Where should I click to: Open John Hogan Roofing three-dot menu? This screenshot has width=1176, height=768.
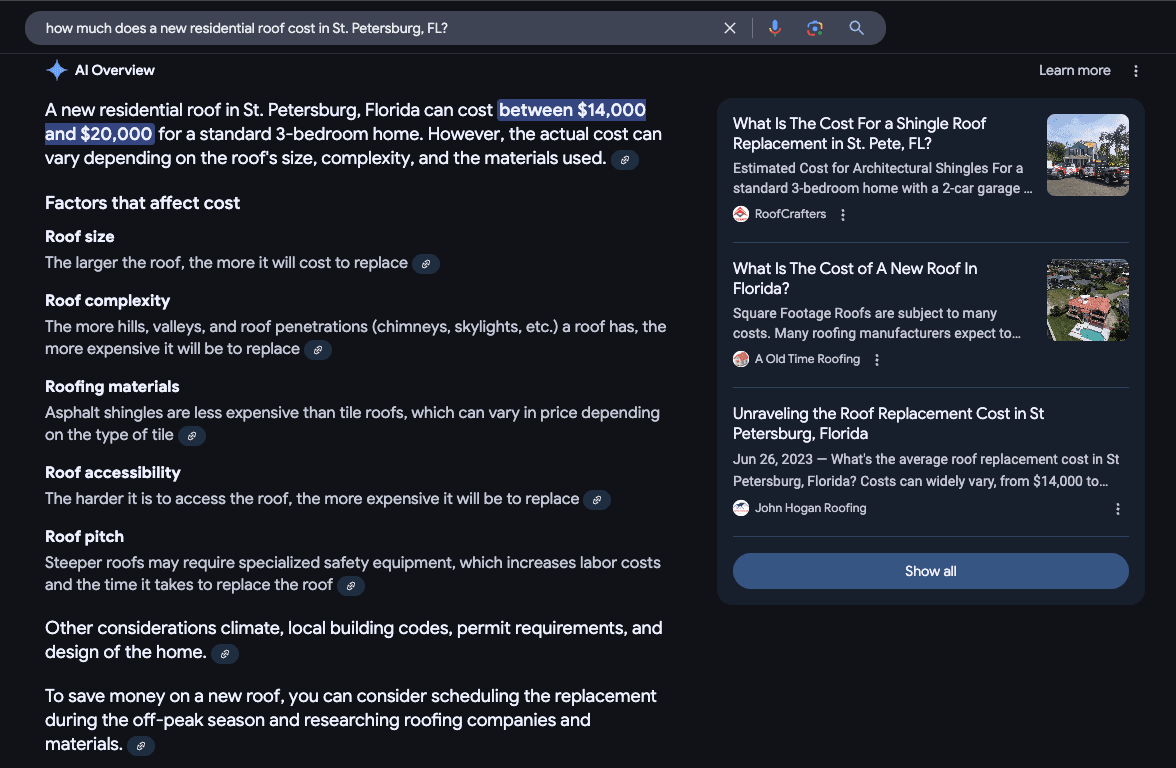coord(1118,509)
